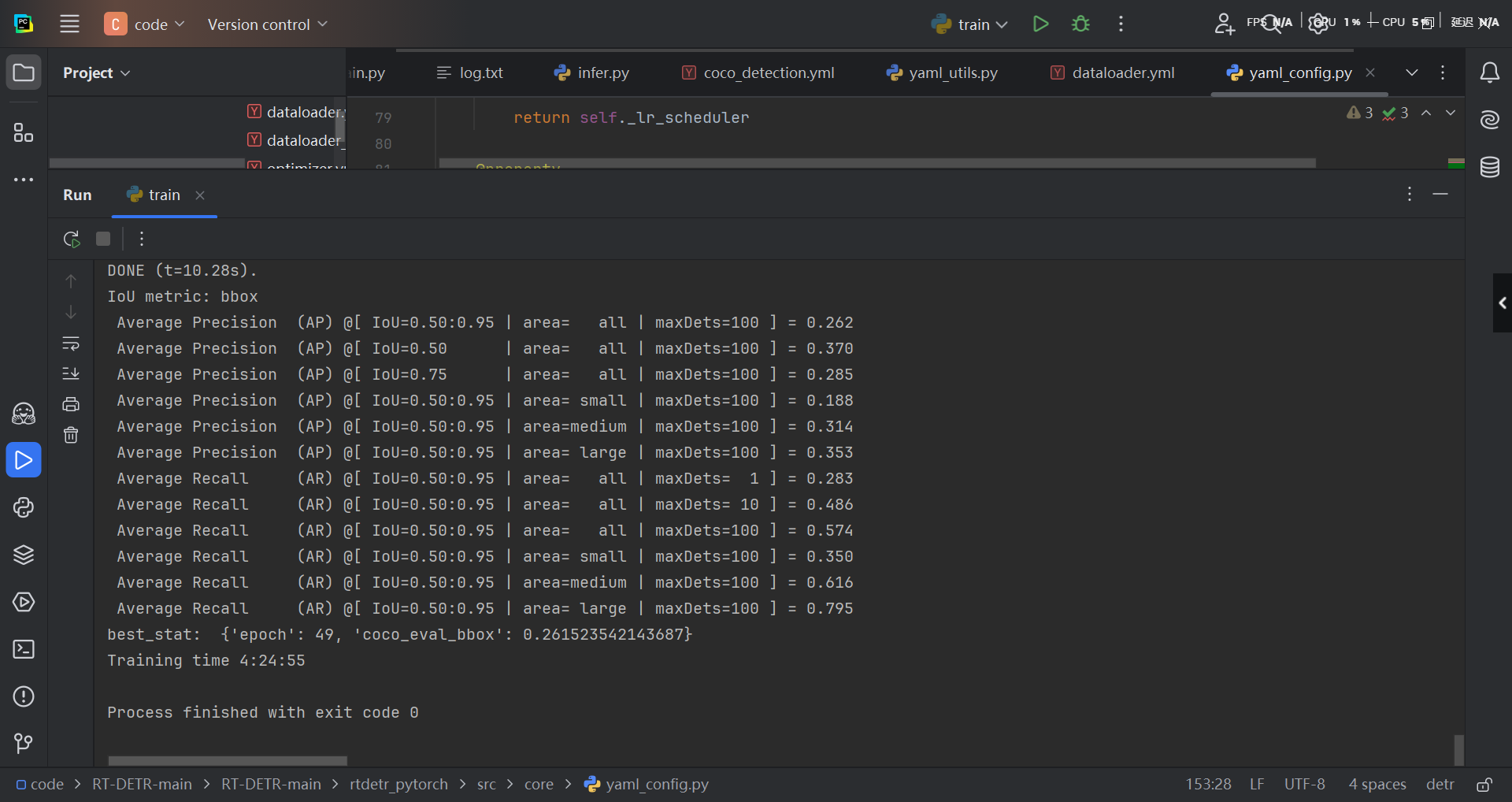The height and width of the screenshot is (802, 1512).
Task: Start debugging train with the bug icon
Action: tap(1081, 24)
